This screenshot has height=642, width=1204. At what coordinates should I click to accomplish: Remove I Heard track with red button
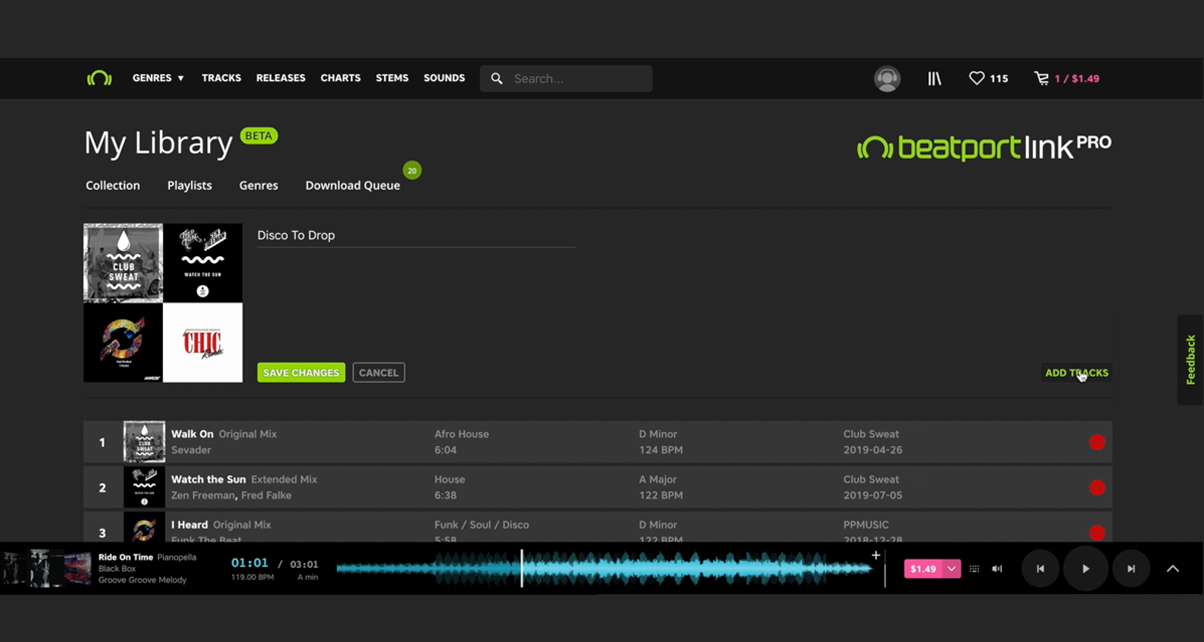click(1097, 532)
